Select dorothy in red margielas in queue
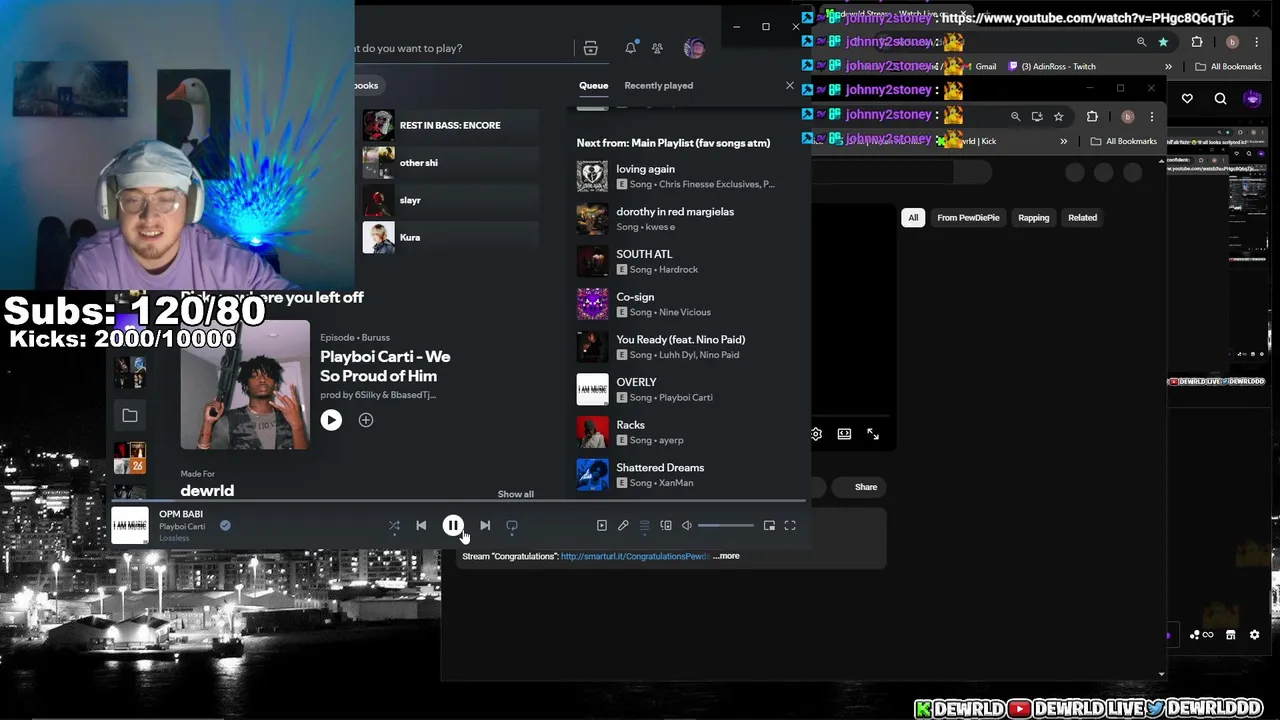The width and height of the screenshot is (1280, 720). point(688,219)
